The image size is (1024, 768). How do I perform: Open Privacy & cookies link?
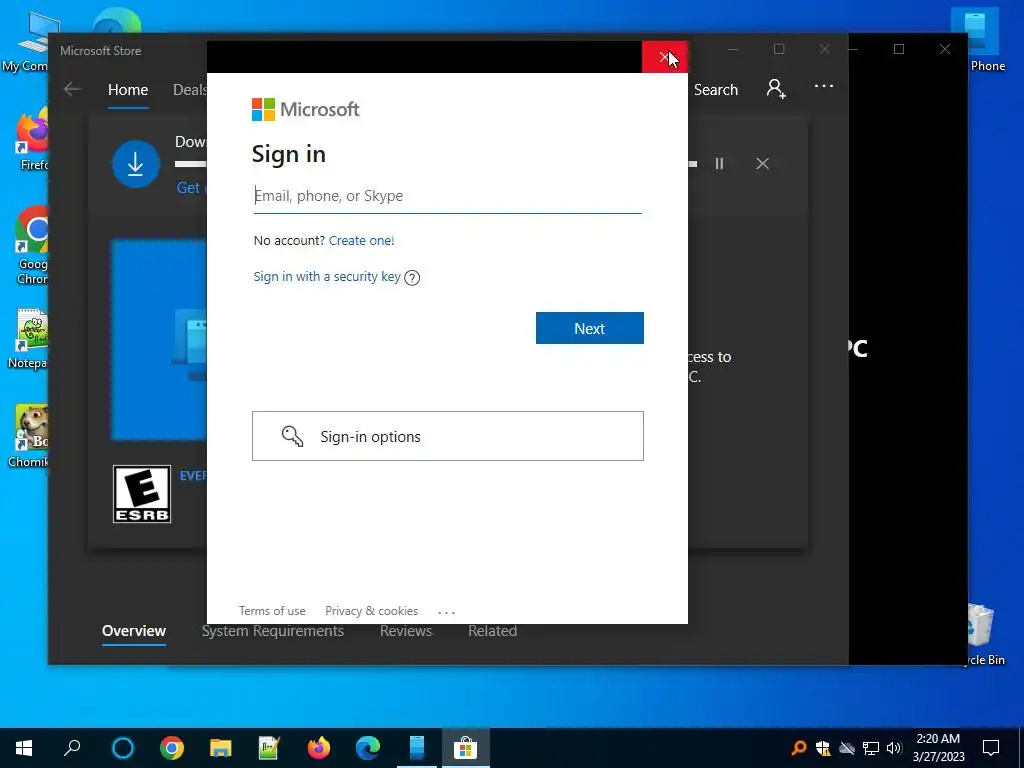(x=371, y=611)
